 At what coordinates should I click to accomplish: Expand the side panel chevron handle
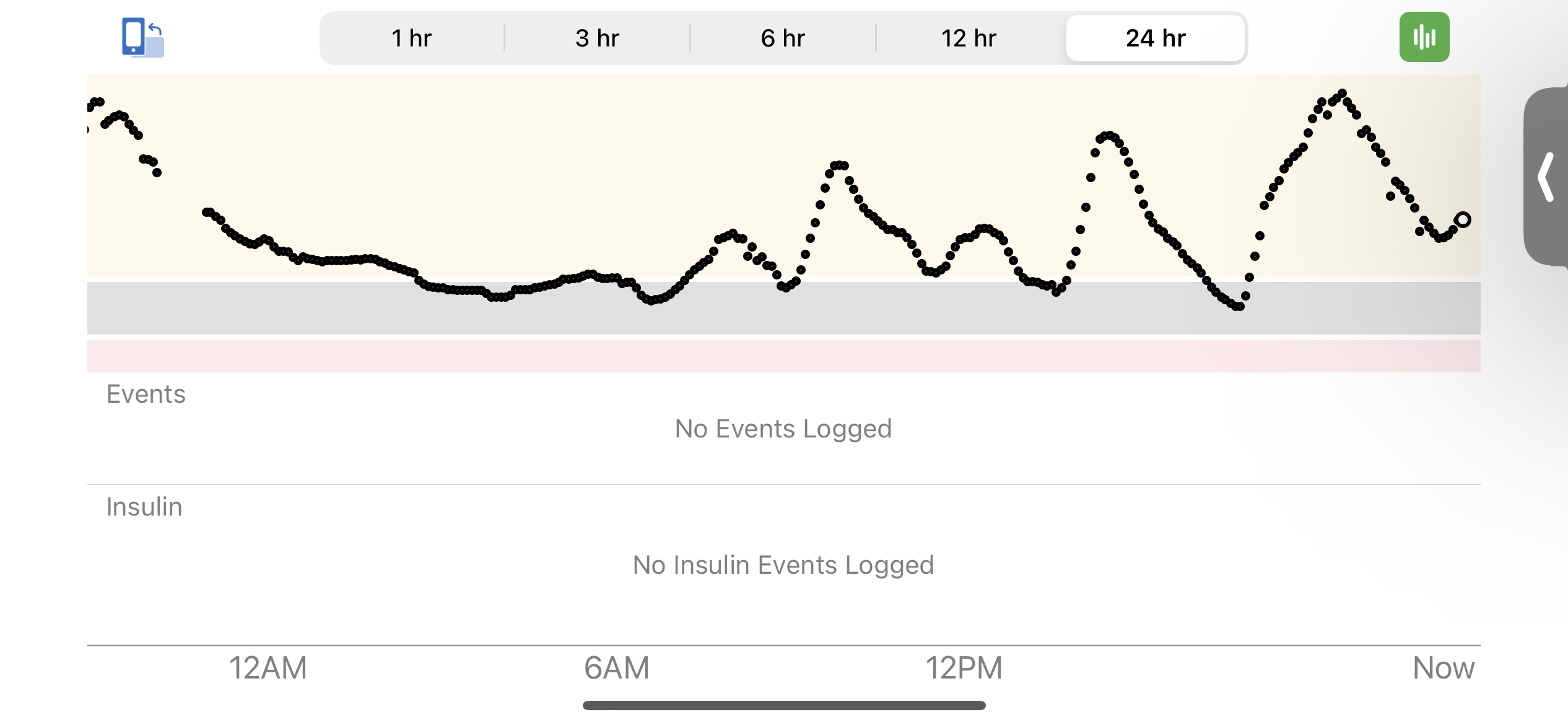(1546, 177)
